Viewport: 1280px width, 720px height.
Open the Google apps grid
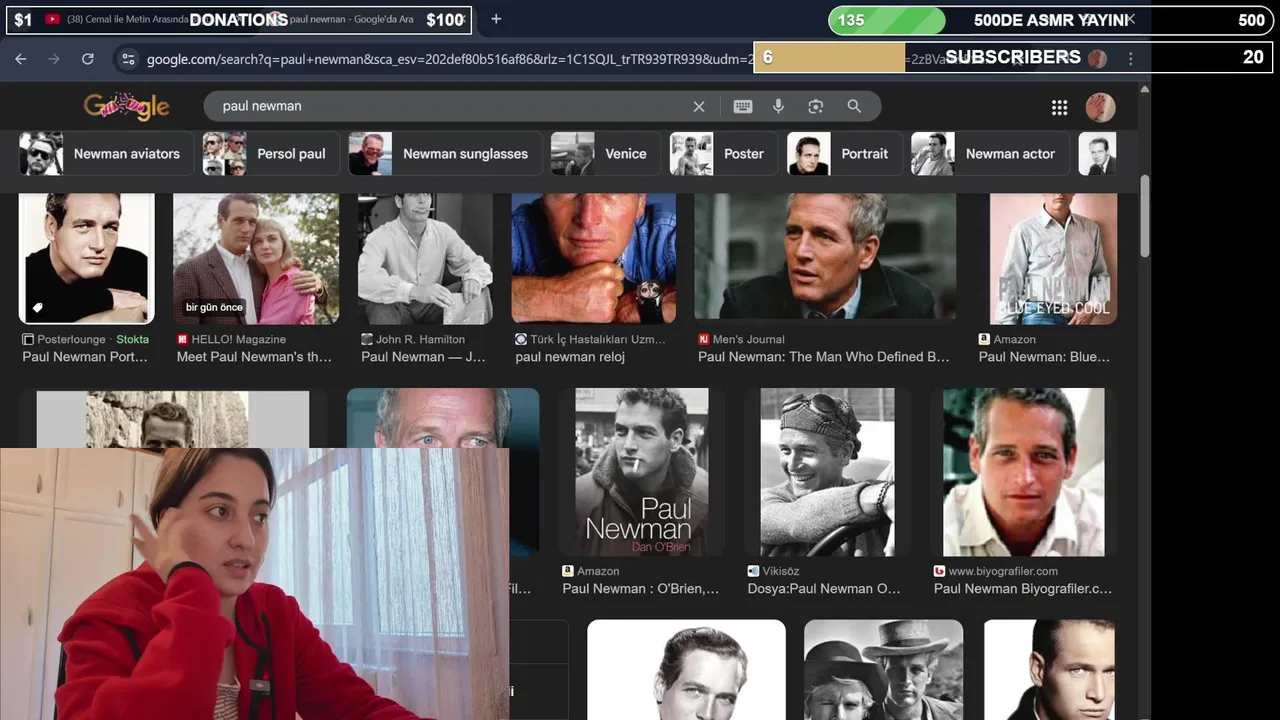1060,107
